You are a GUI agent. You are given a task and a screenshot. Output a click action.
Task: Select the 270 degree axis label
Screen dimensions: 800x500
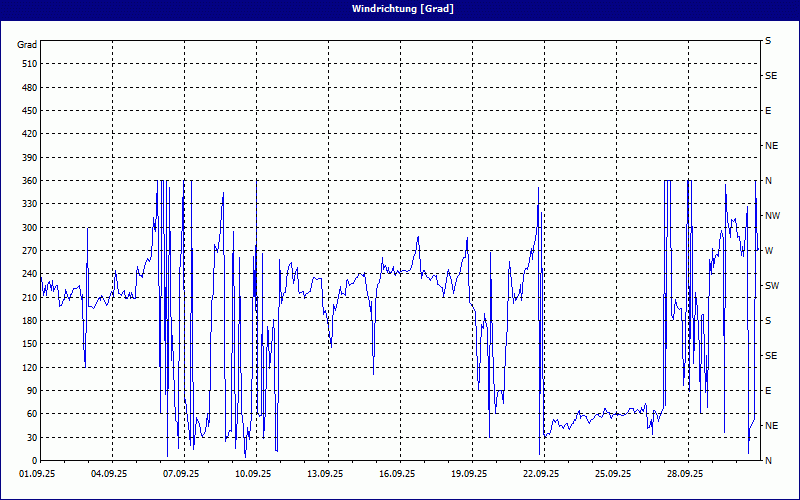coord(27,250)
